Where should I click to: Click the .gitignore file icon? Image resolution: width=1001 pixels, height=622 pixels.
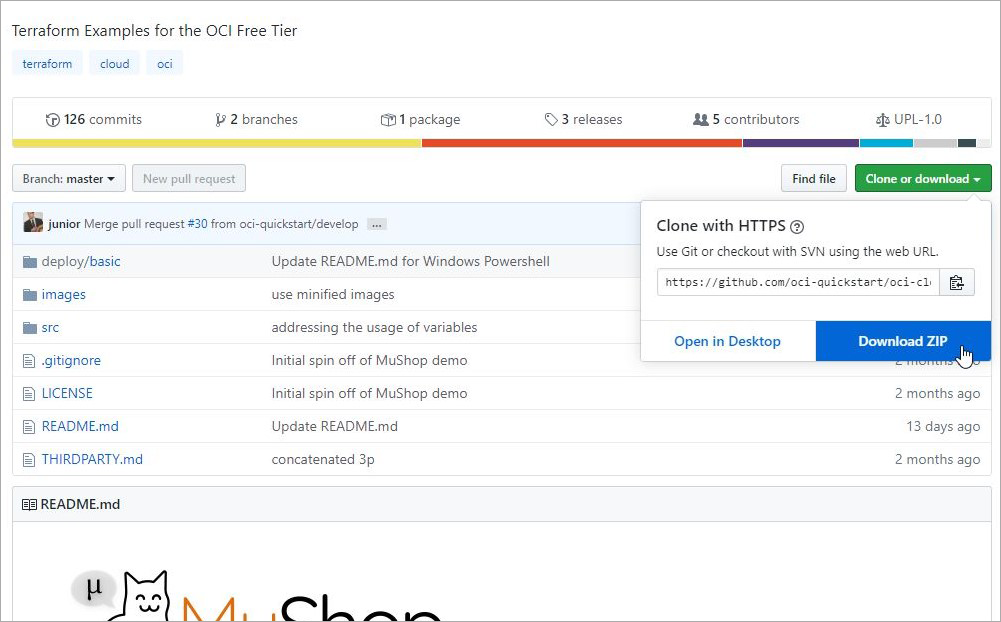29,361
